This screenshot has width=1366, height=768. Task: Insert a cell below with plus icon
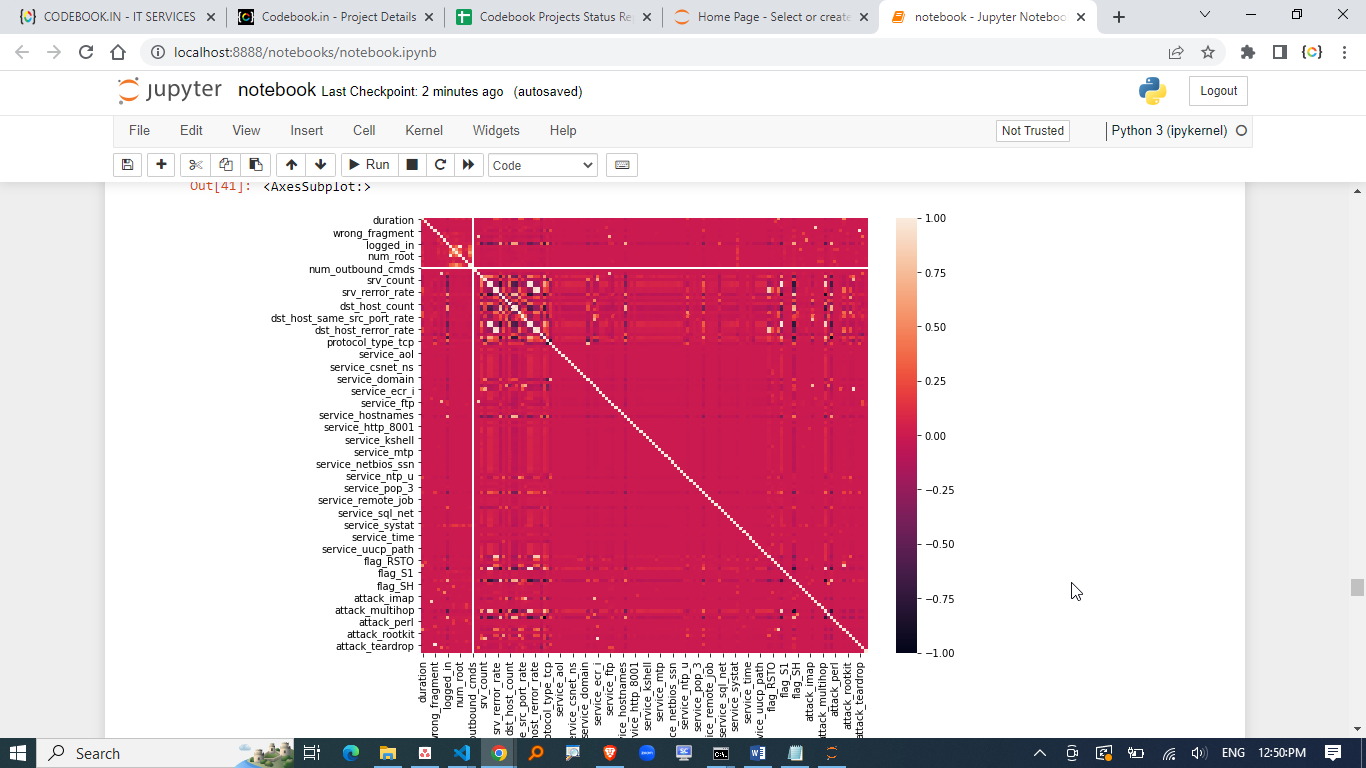click(x=160, y=165)
